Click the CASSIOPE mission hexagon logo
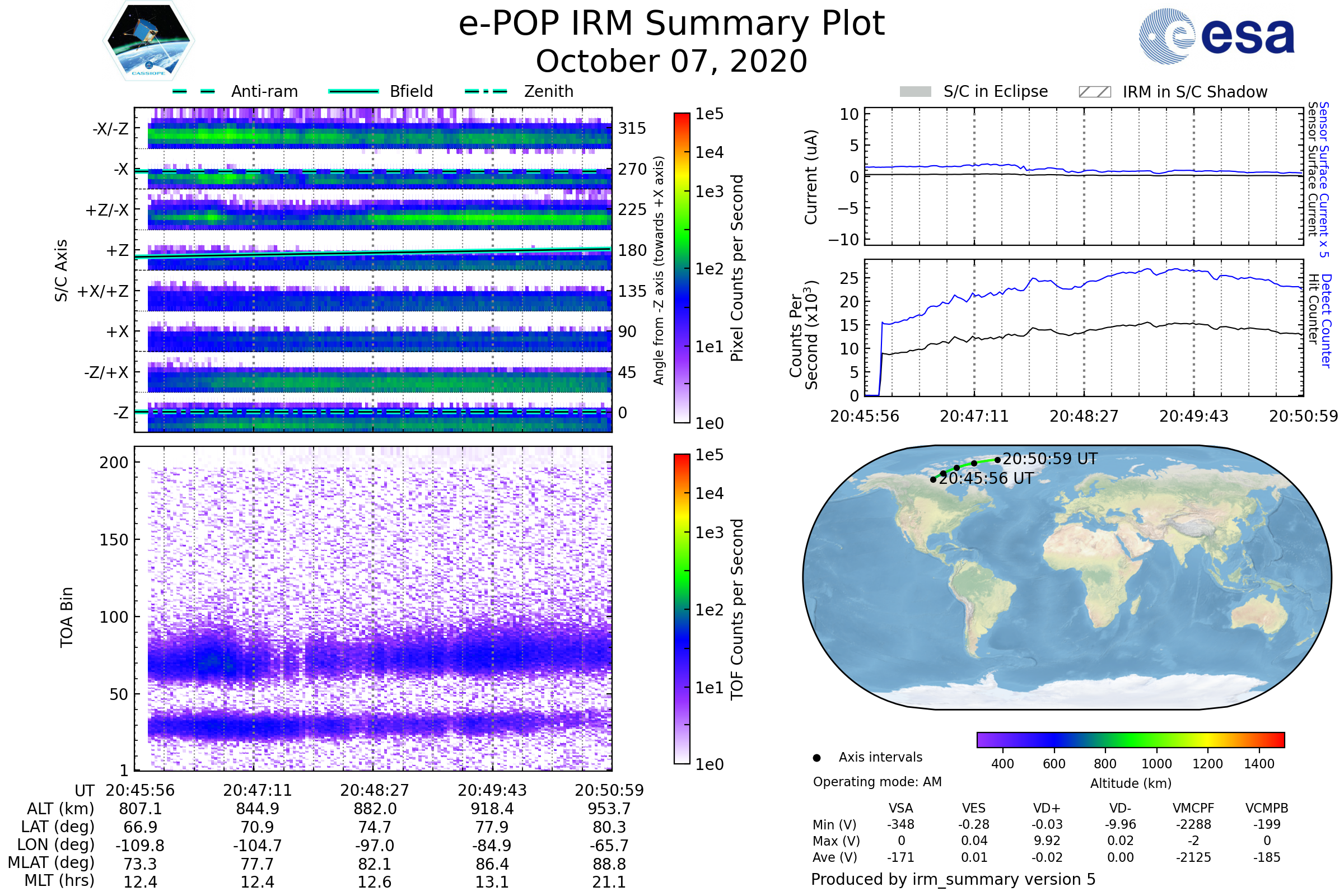Screen dimensions: 1344x896 tap(148, 41)
